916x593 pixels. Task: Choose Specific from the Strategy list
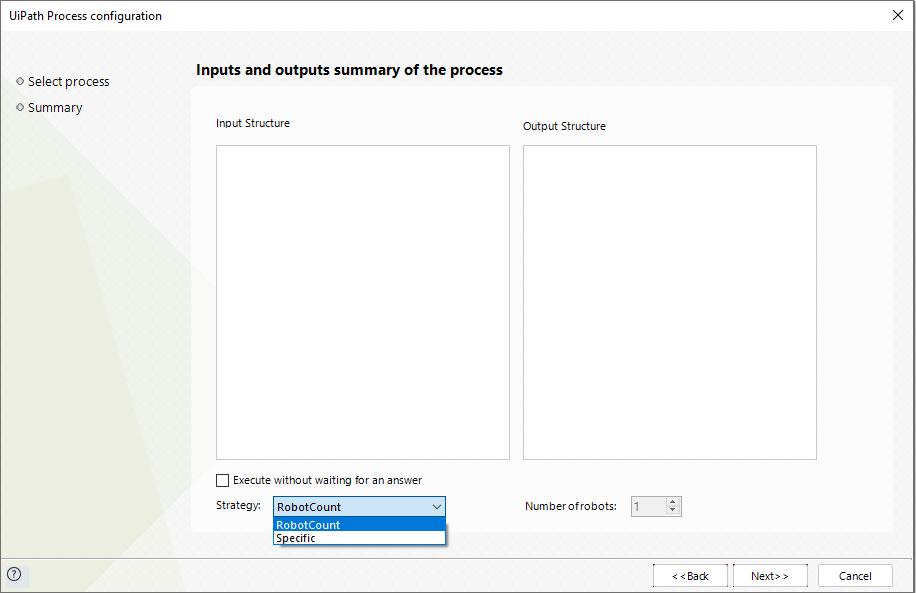[x=359, y=538]
